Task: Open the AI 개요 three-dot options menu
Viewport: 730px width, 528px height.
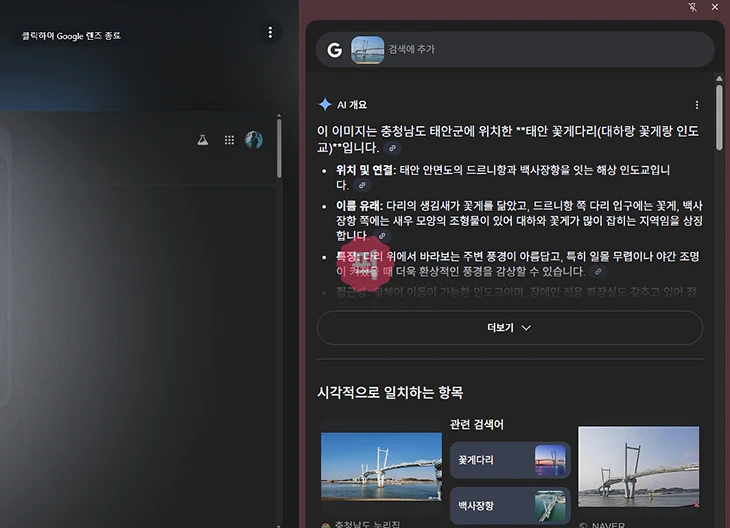Action: pos(696,105)
